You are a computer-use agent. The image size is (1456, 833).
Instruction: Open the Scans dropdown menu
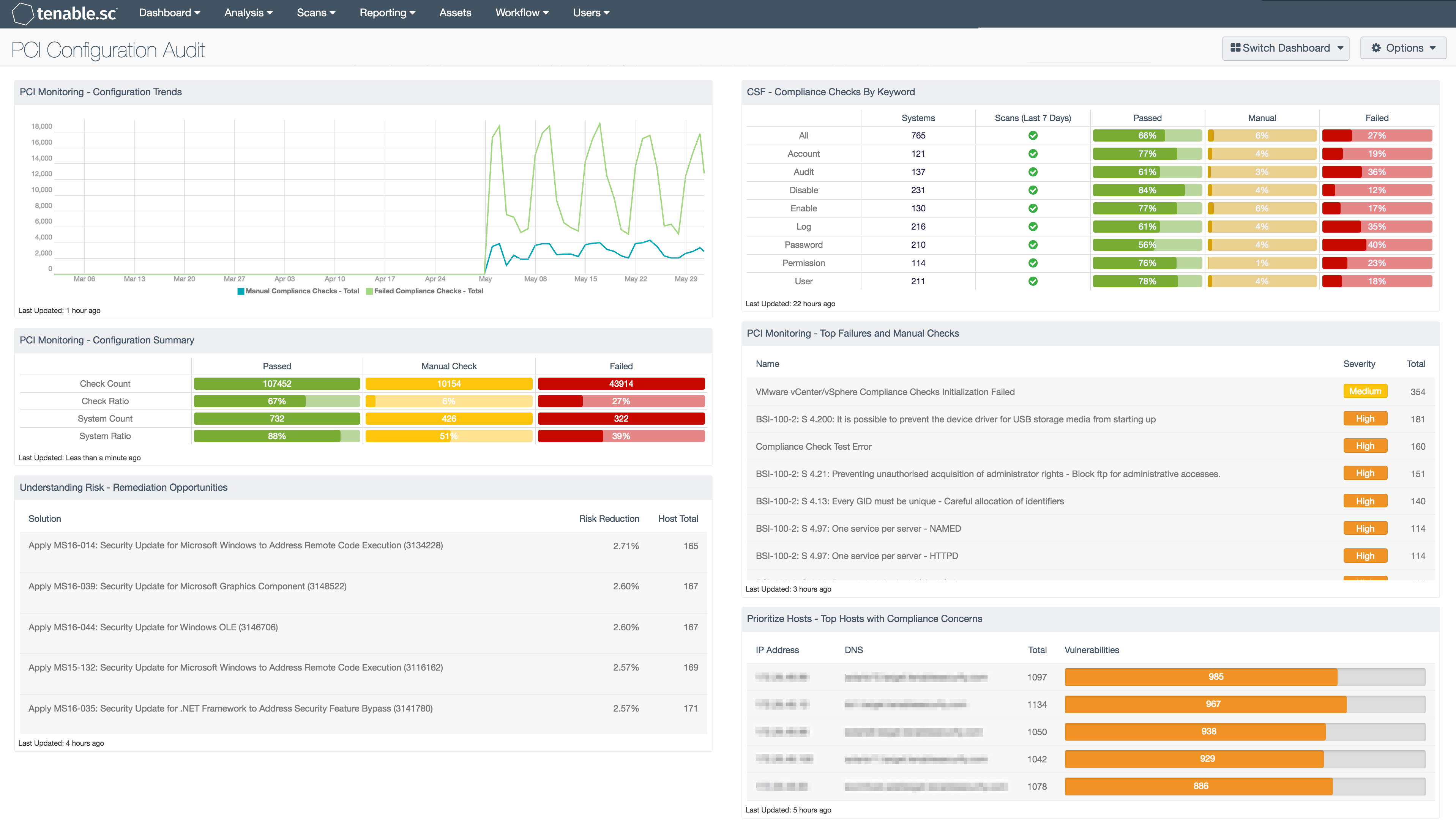coord(316,13)
